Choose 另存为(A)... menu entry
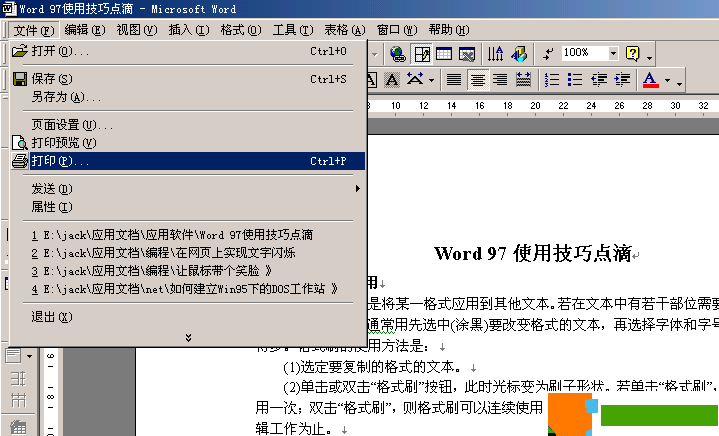Viewport: 719px width, 436px height. tap(188, 97)
